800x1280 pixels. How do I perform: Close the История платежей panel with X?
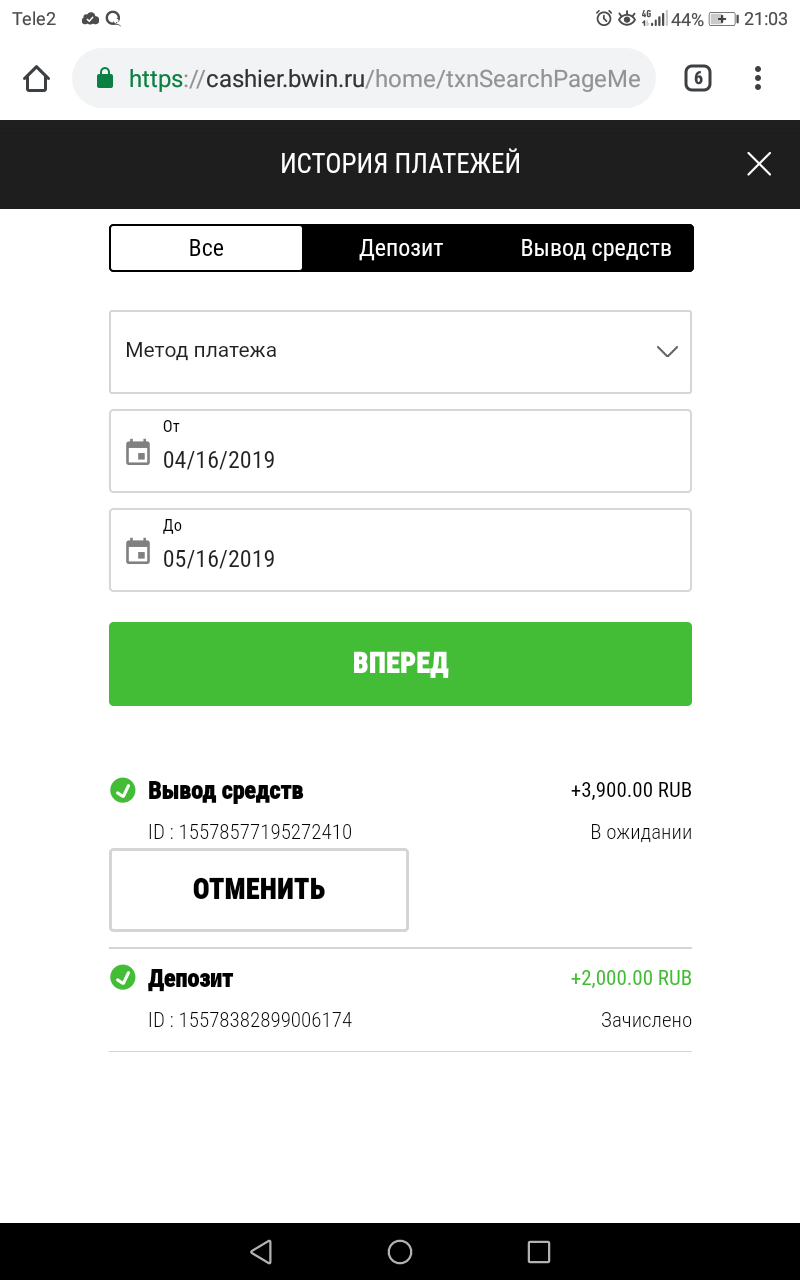point(759,164)
